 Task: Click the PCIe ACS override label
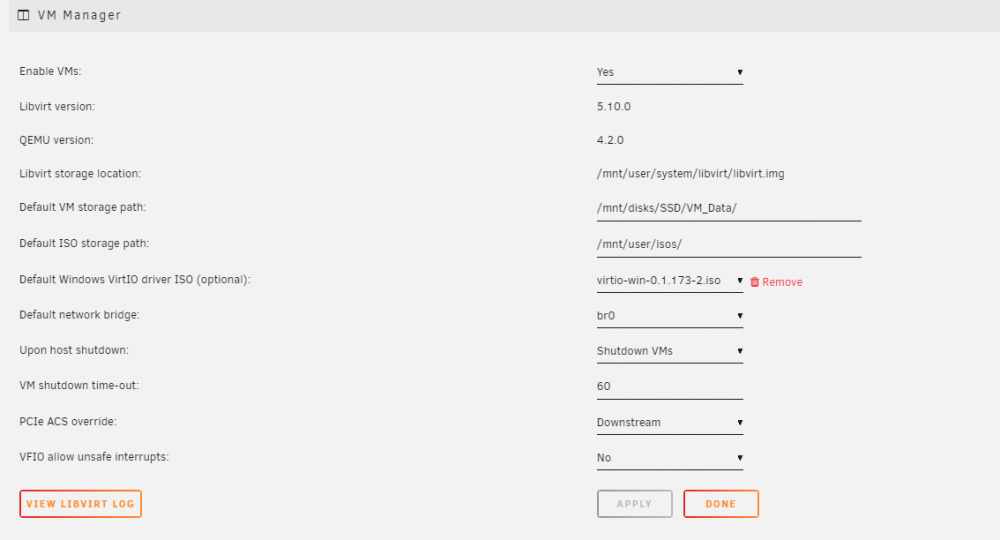click(68, 421)
